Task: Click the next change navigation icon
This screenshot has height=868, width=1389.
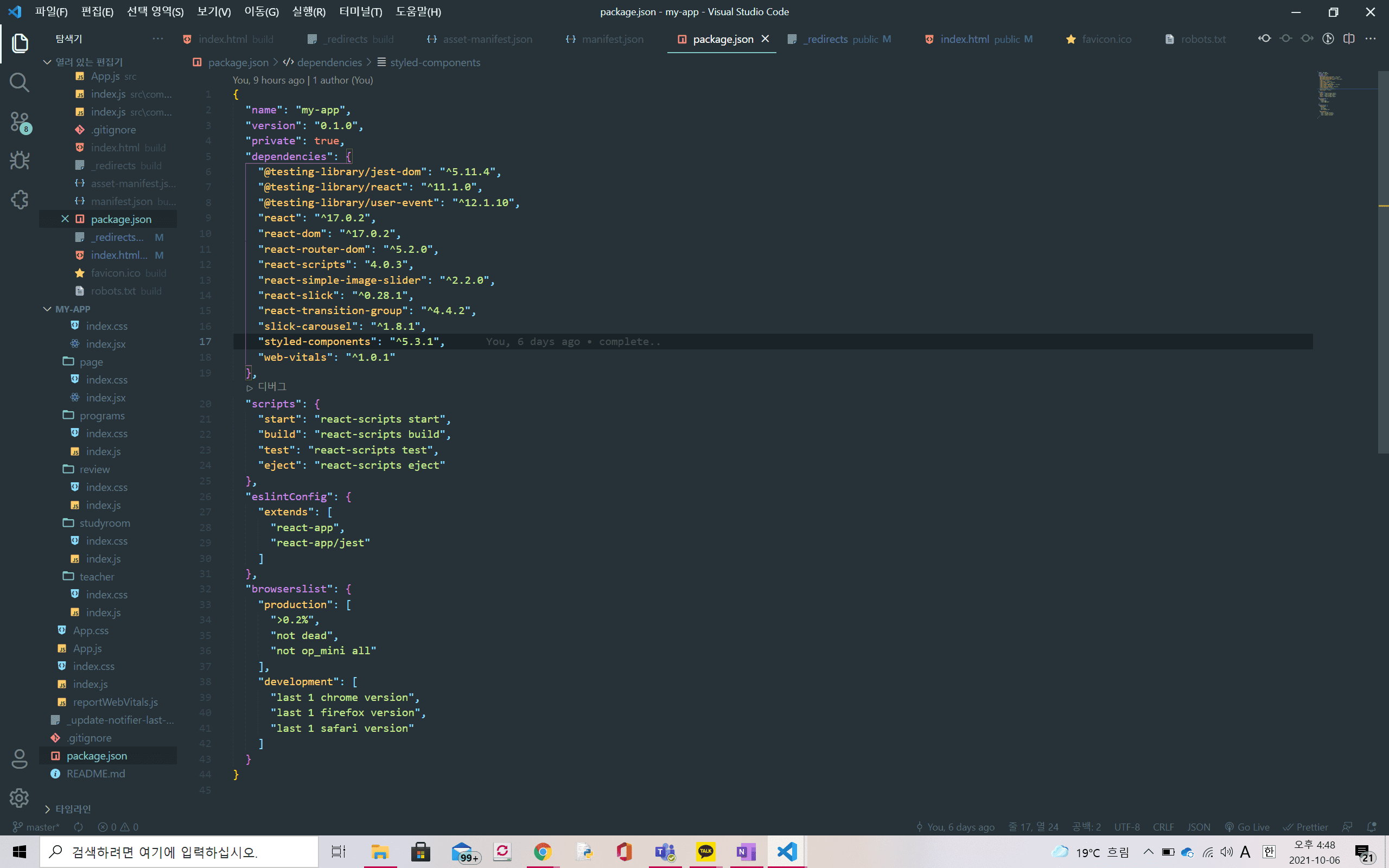Action: coord(1307,39)
